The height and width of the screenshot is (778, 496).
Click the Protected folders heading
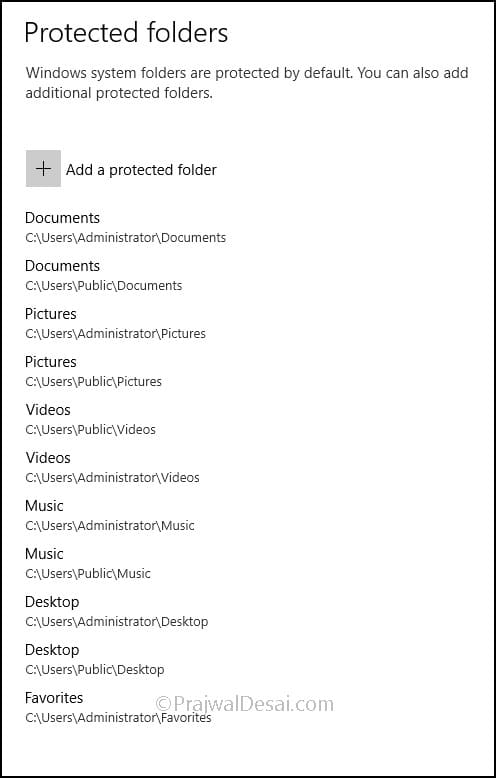(126, 33)
